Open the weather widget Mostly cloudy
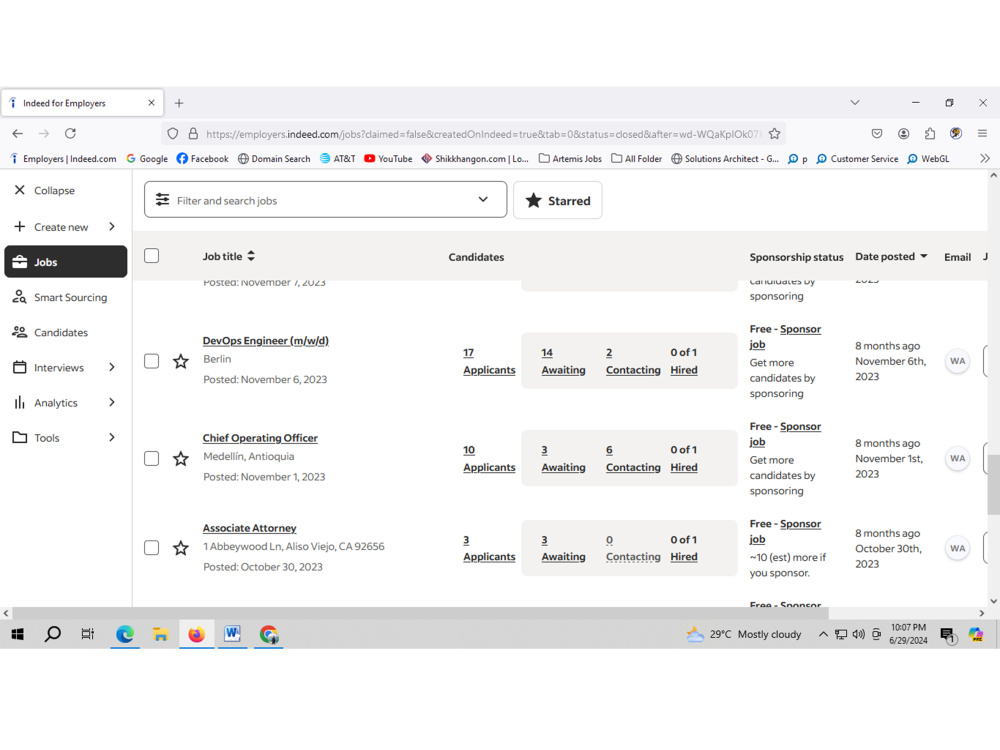 pos(744,634)
